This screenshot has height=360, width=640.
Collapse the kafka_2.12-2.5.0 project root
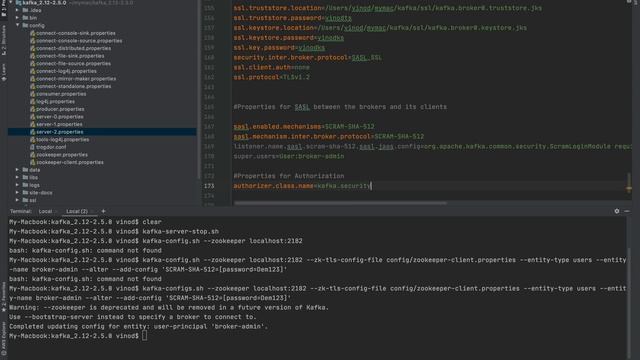tap(11, 2)
